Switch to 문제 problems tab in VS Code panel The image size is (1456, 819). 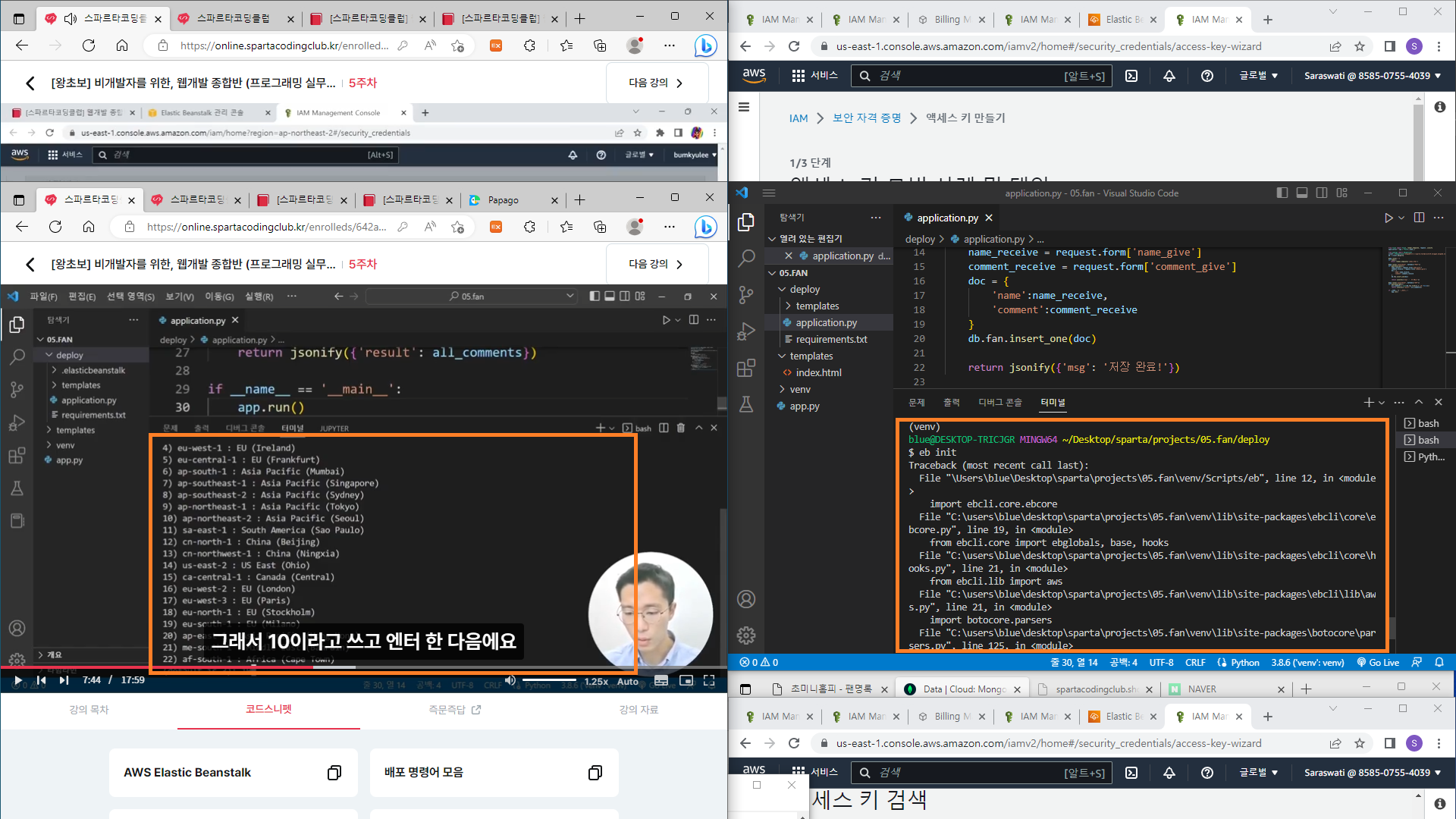click(x=917, y=403)
